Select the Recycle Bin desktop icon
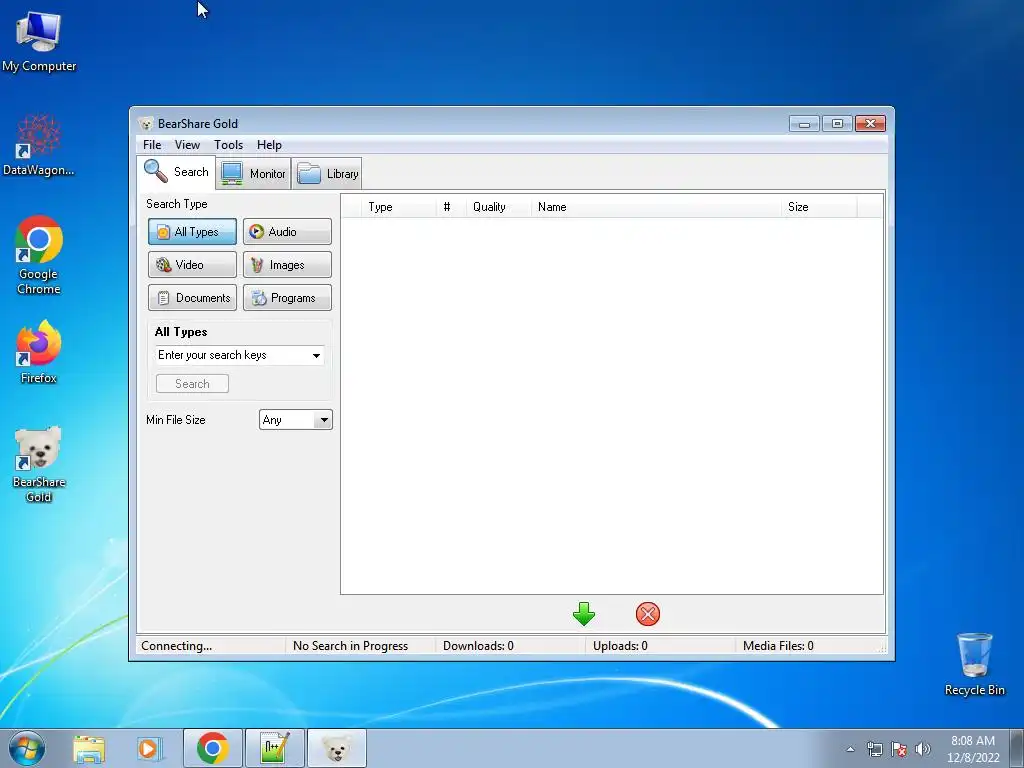The height and width of the screenshot is (768, 1024). coord(974,664)
